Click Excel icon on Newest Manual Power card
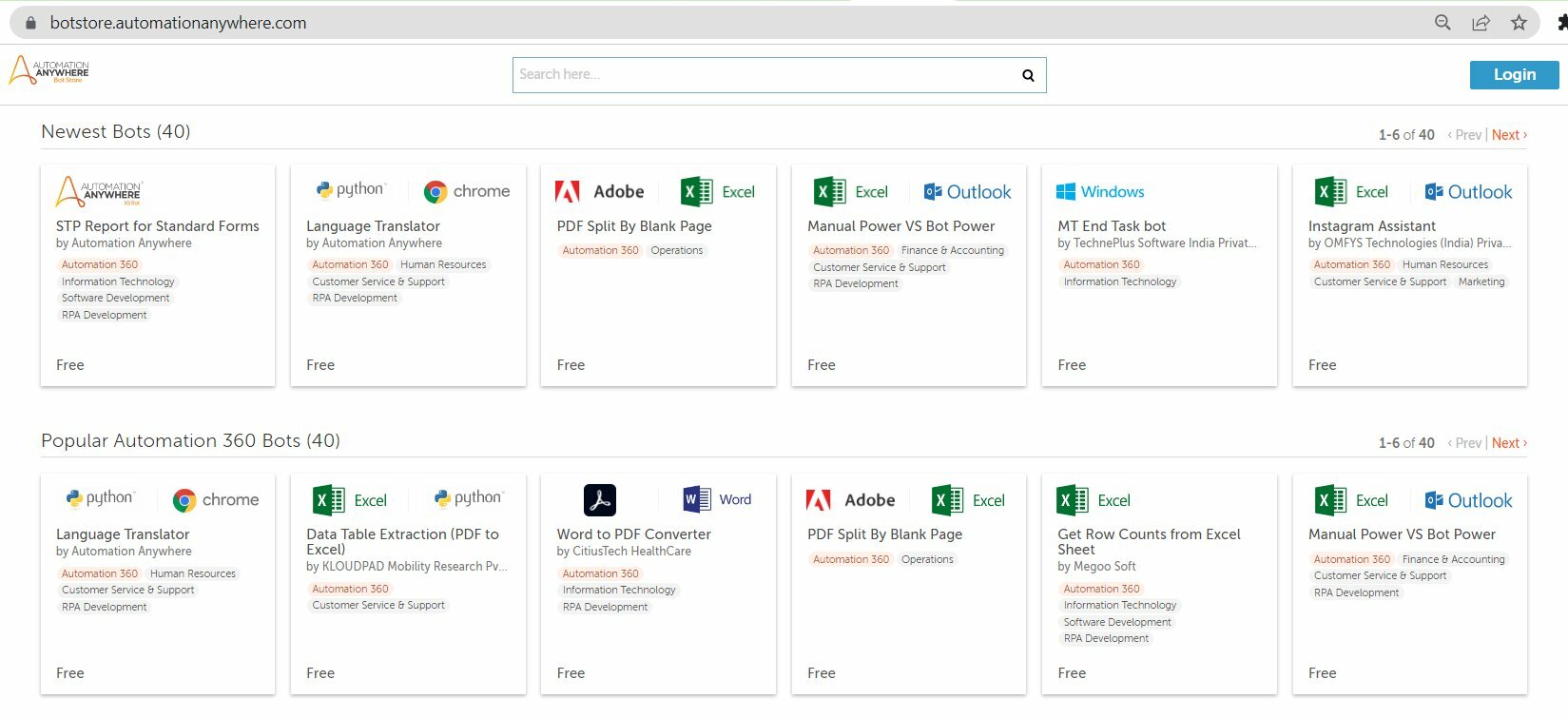Viewport: 1568px width, 718px height. (x=851, y=192)
